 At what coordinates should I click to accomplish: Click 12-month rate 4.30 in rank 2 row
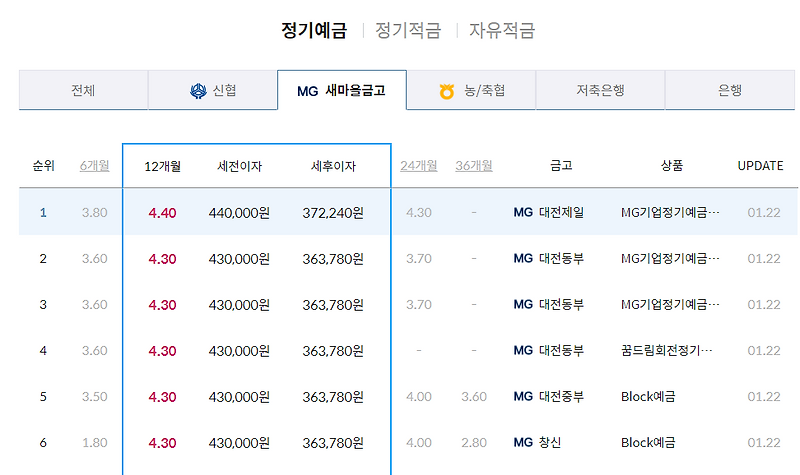162,259
